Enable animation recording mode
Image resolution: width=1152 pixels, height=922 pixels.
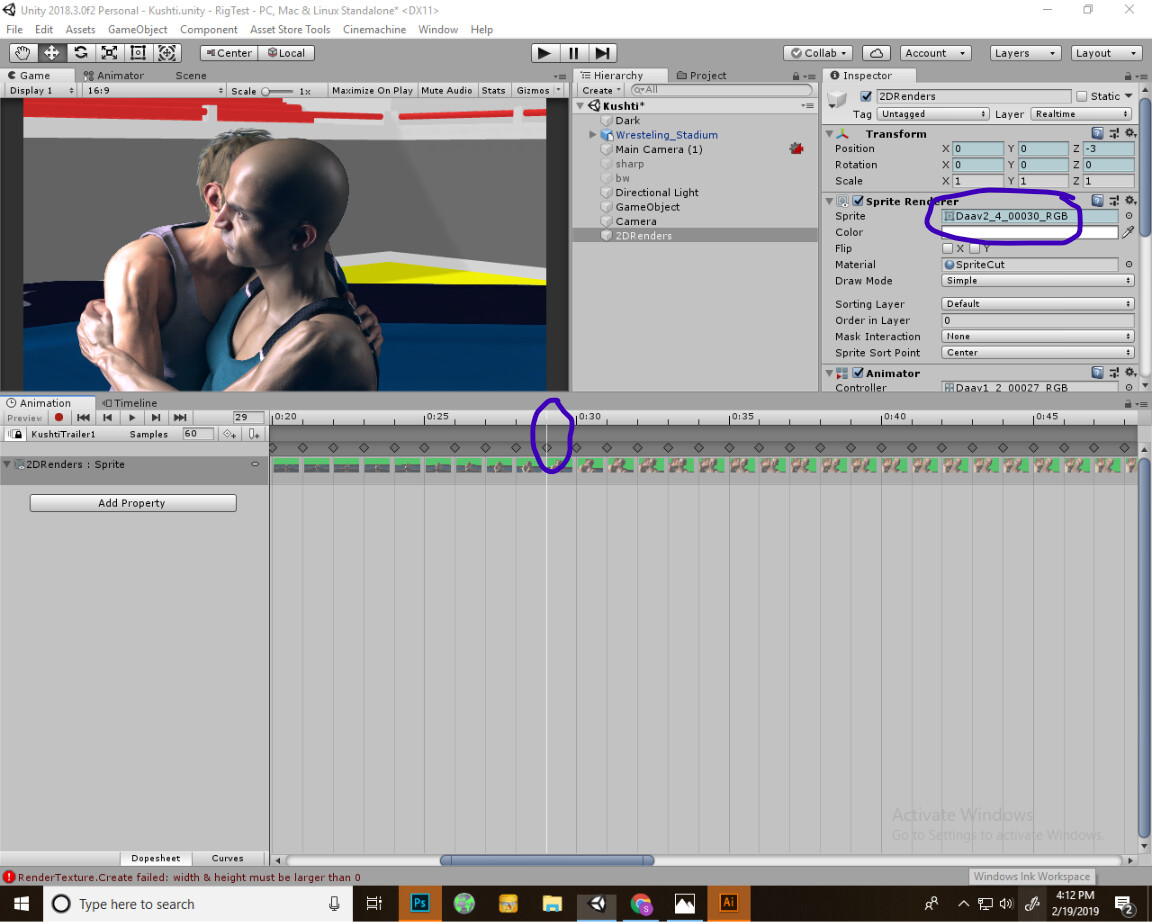pyautogui.click(x=61, y=418)
